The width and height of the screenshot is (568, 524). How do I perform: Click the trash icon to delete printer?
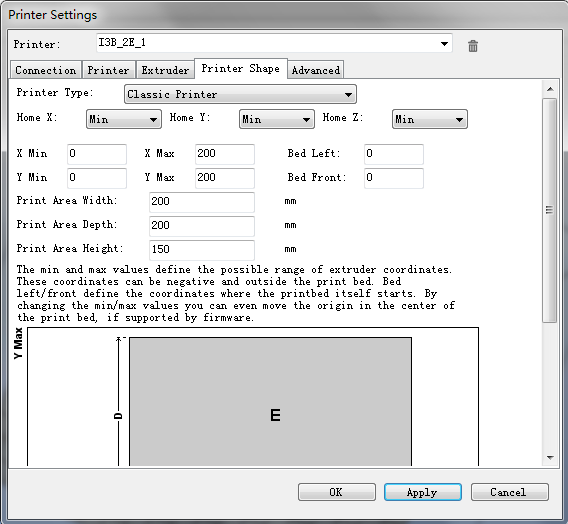coord(473,46)
